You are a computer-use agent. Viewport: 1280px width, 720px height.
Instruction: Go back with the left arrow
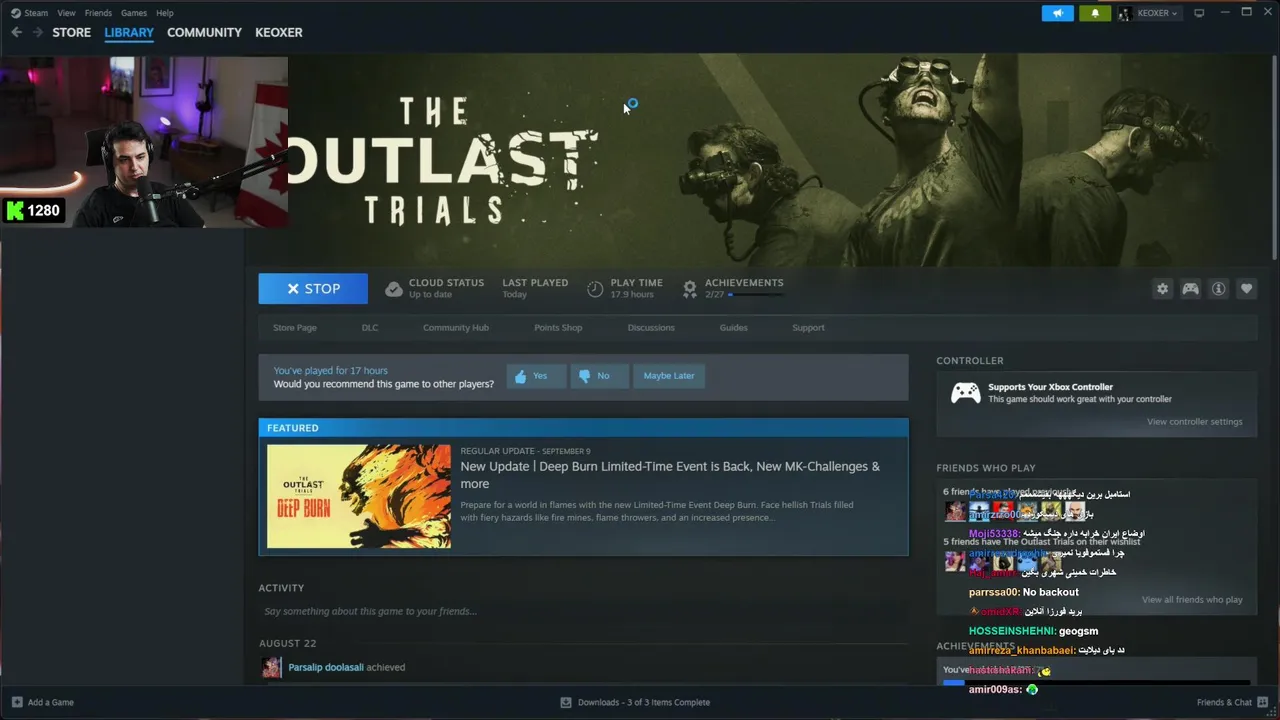(16, 32)
